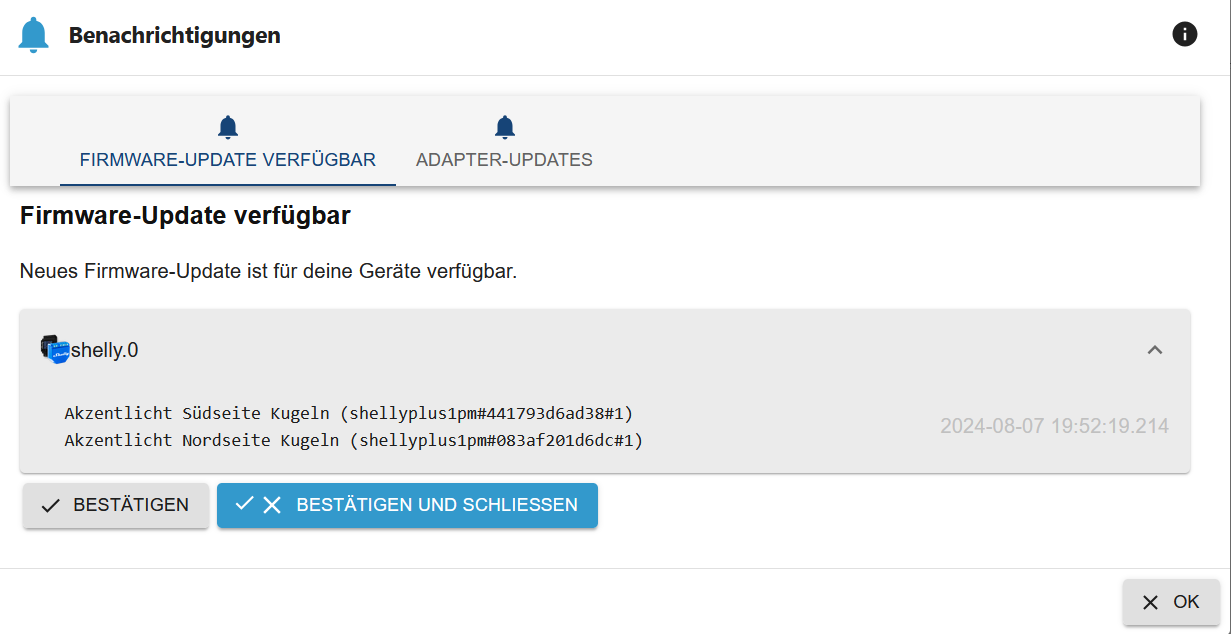
Task: Click the X icon in Bestätigen und Schliessen
Action: (x=272, y=505)
